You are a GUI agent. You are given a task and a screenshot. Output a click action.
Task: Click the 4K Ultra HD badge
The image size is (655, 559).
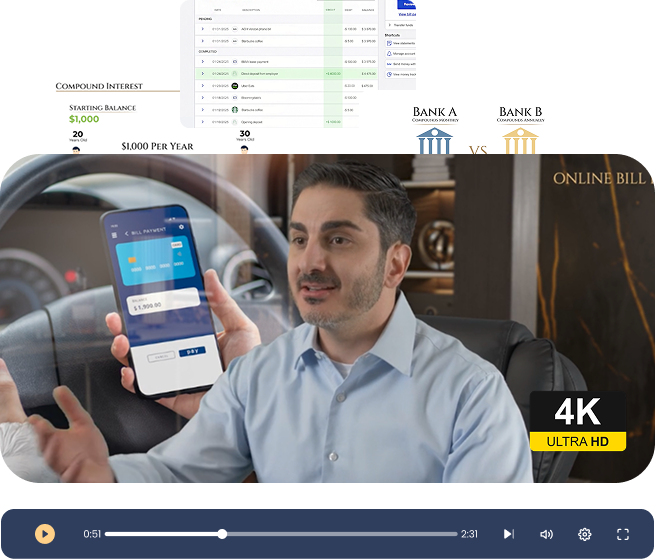577,422
